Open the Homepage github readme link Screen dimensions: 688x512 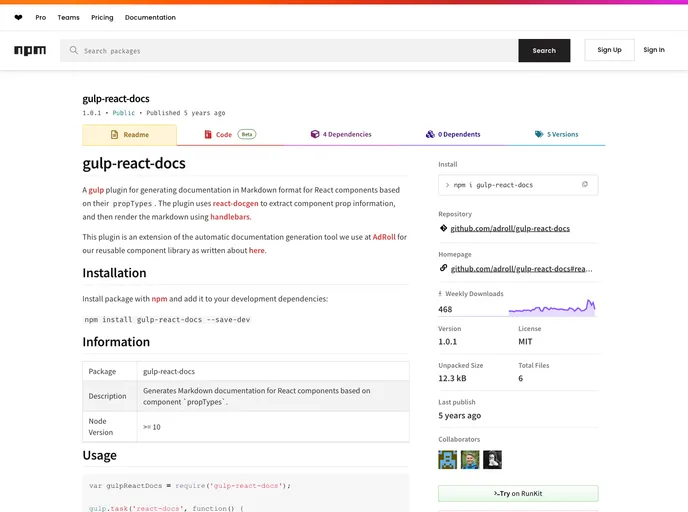[x=521, y=269]
